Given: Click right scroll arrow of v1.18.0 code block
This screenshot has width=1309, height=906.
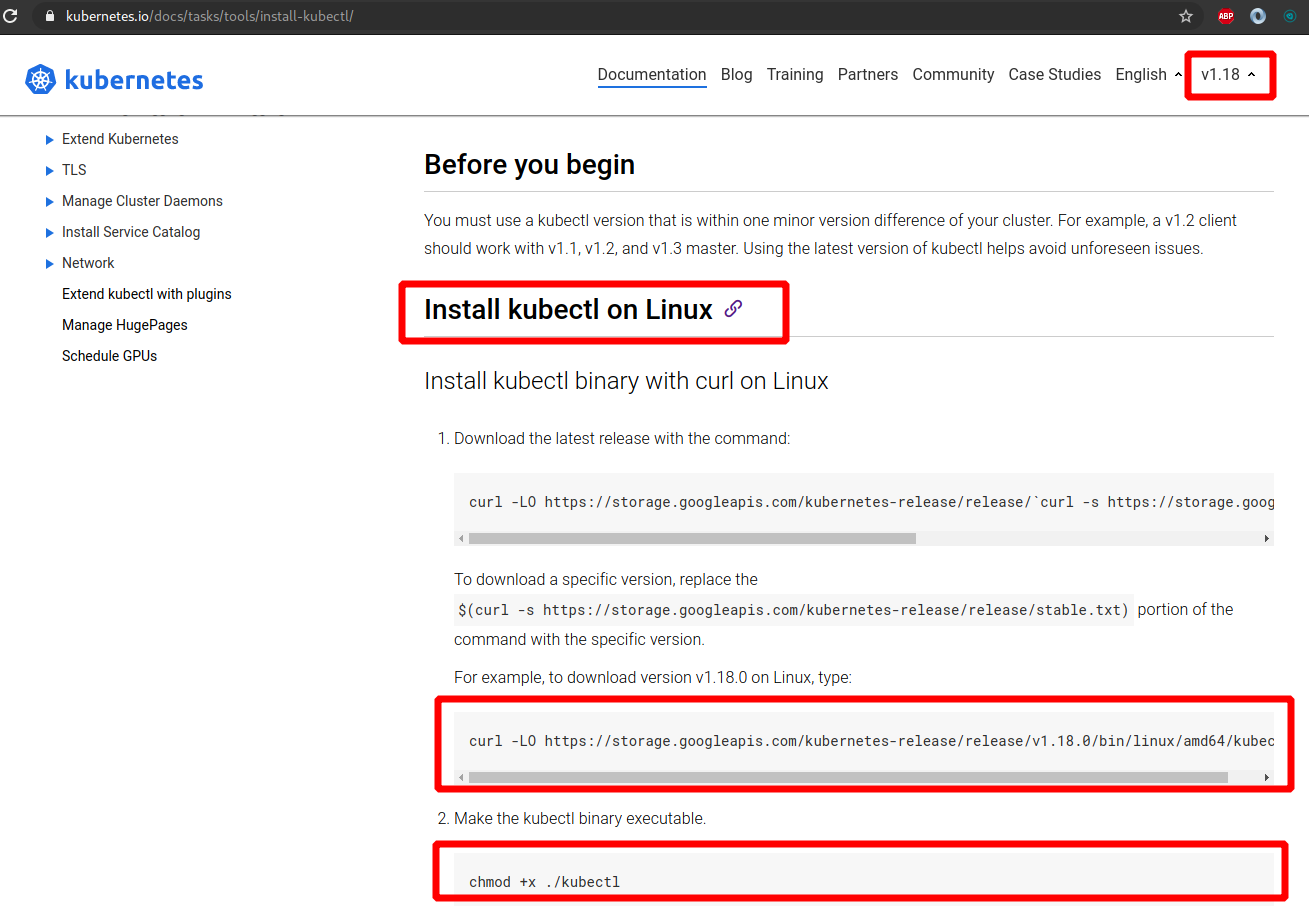Looking at the screenshot, I should click(x=1266, y=777).
